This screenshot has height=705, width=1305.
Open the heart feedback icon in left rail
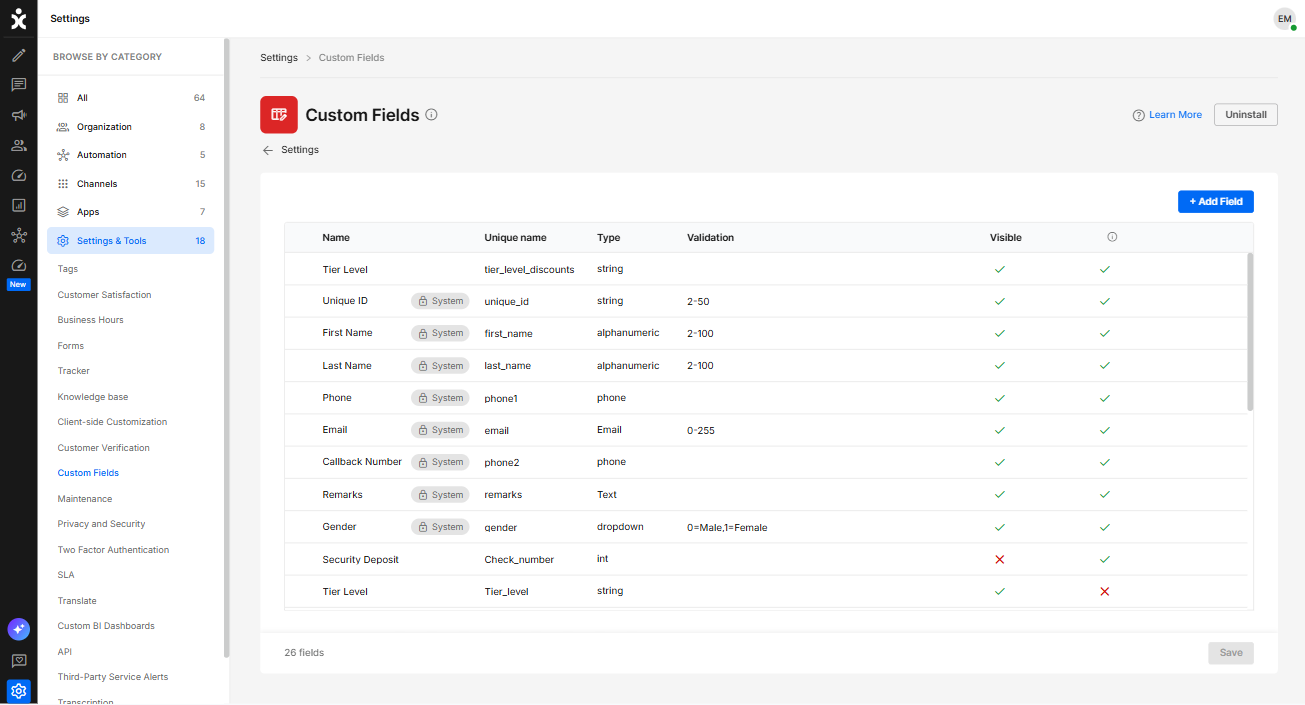tap(18, 661)
